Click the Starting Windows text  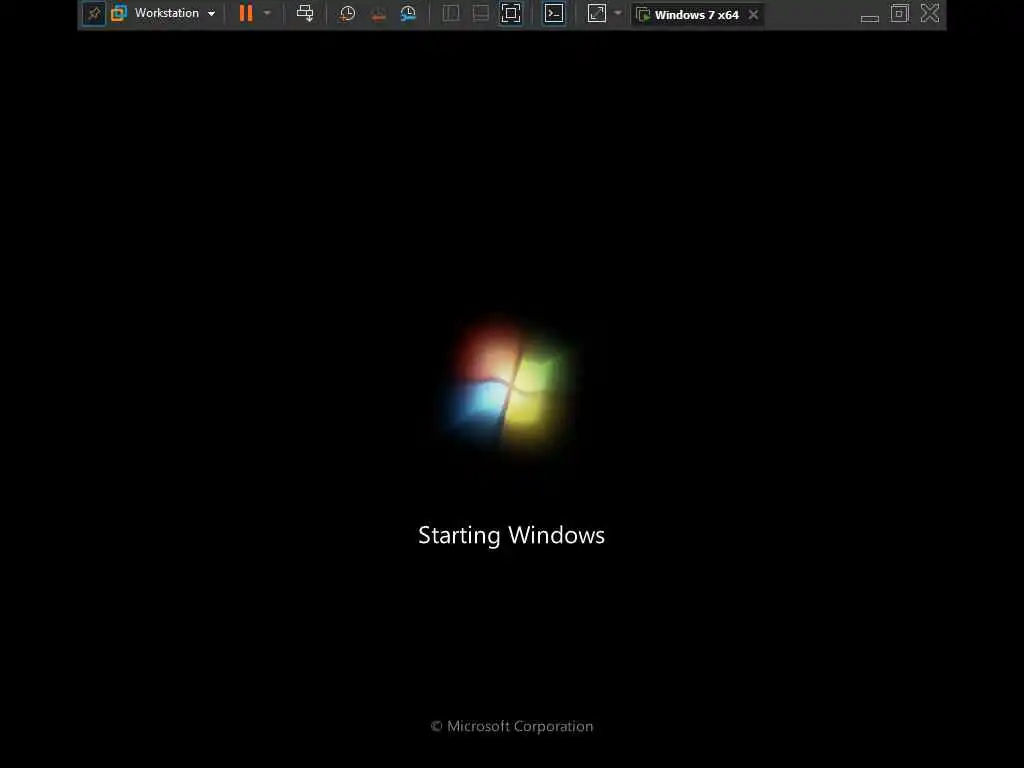[x=511, y=536]
